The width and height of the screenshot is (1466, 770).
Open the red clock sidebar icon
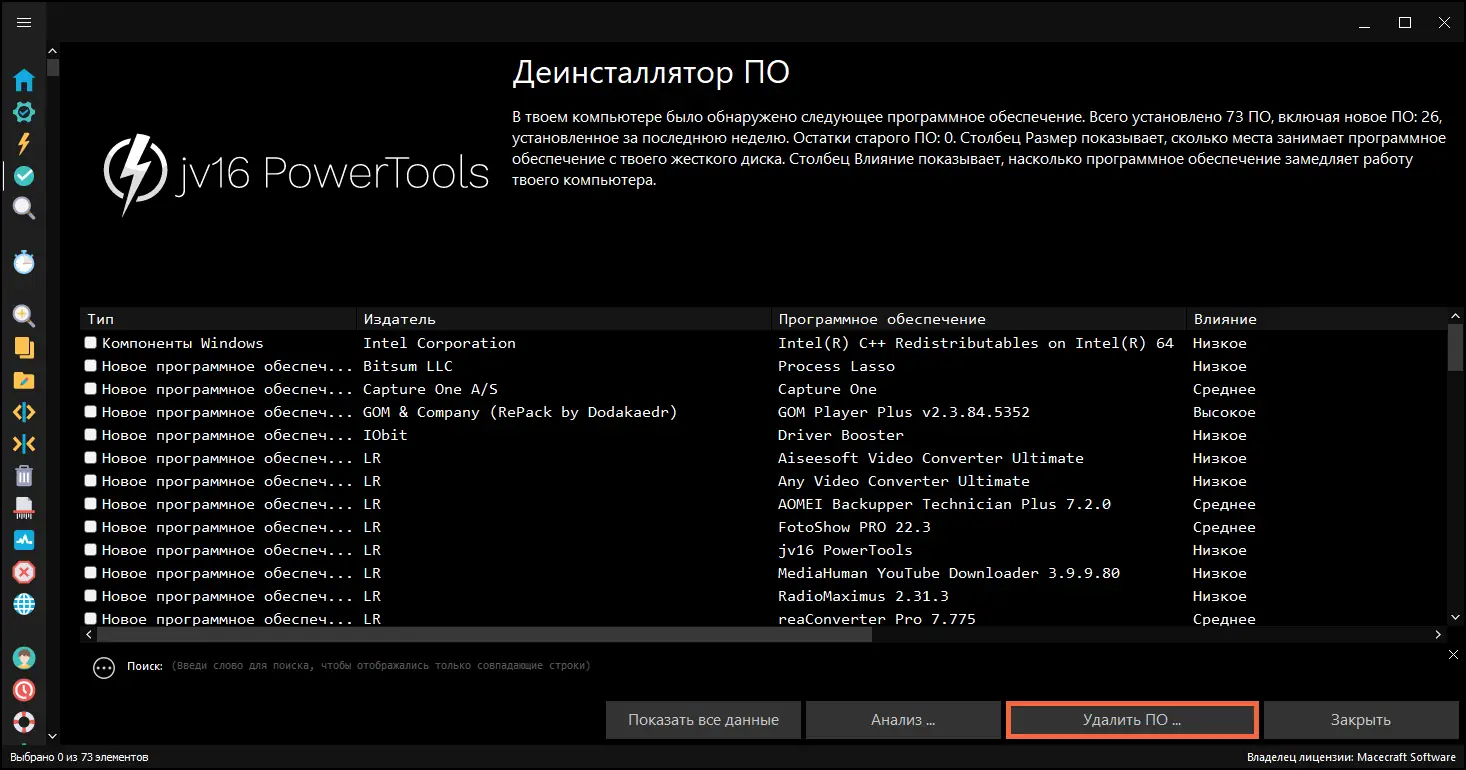pos(24,690)
